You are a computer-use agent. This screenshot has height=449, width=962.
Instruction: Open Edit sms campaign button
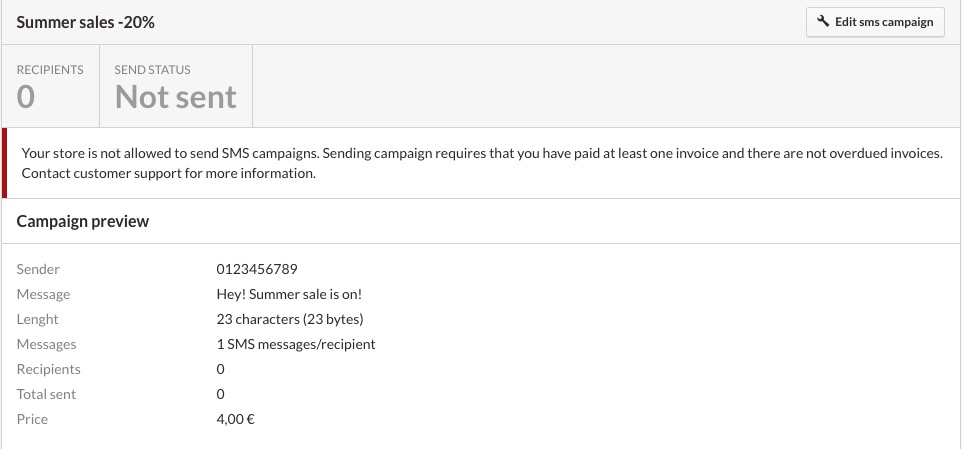tap(875, 22)
